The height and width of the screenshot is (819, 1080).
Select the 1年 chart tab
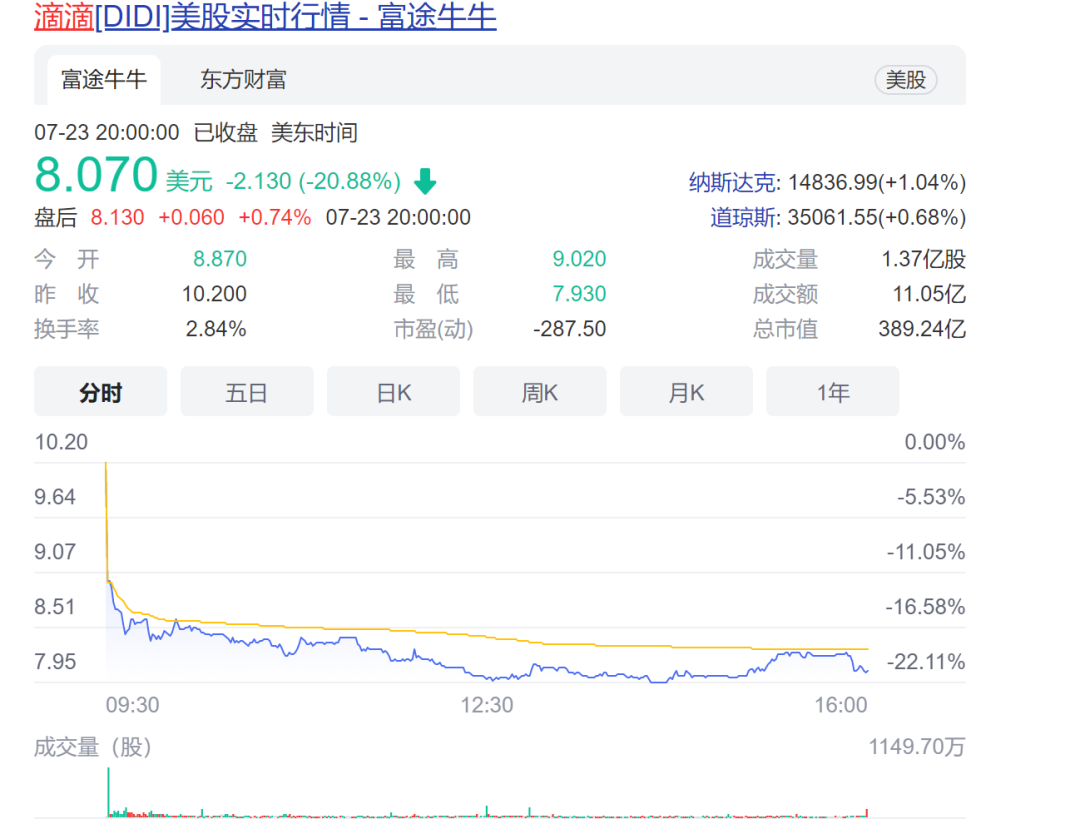[833, 392]
